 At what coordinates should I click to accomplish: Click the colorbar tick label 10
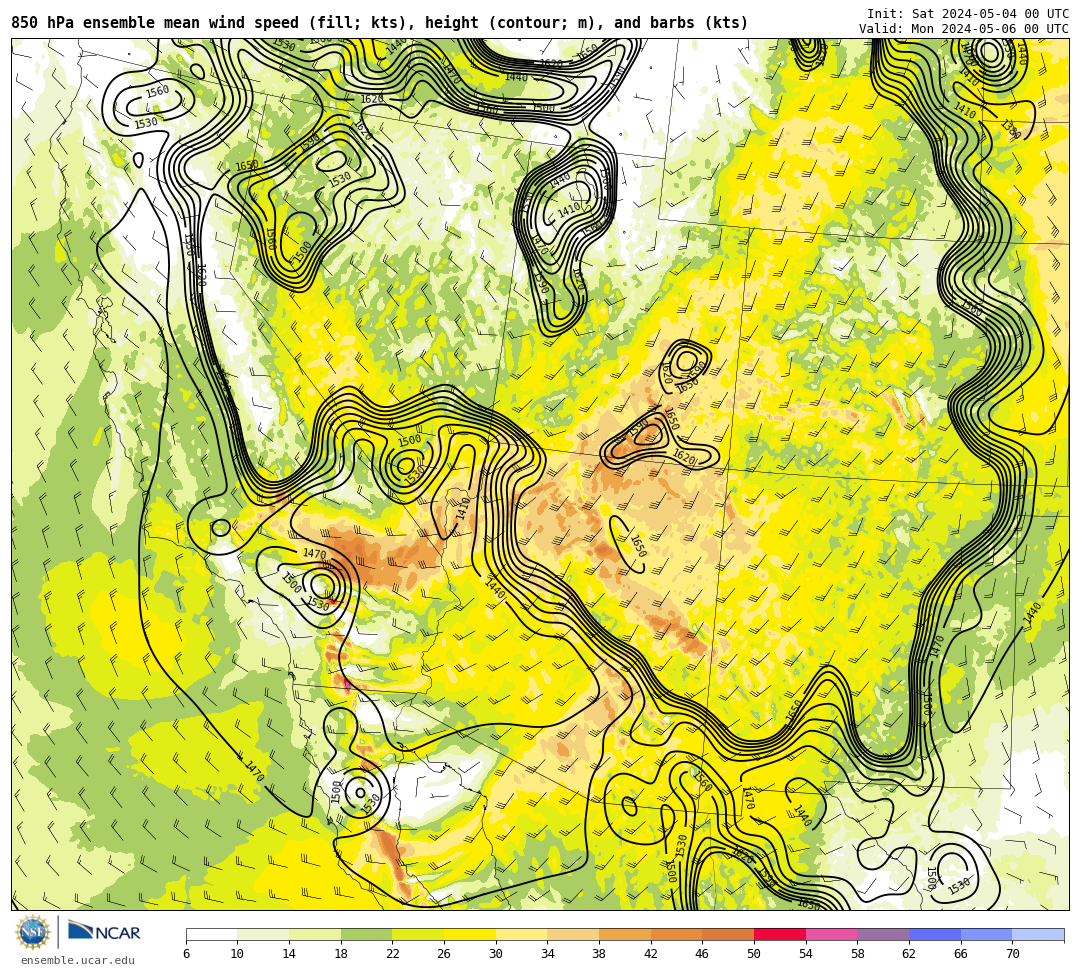coord(238,954)
